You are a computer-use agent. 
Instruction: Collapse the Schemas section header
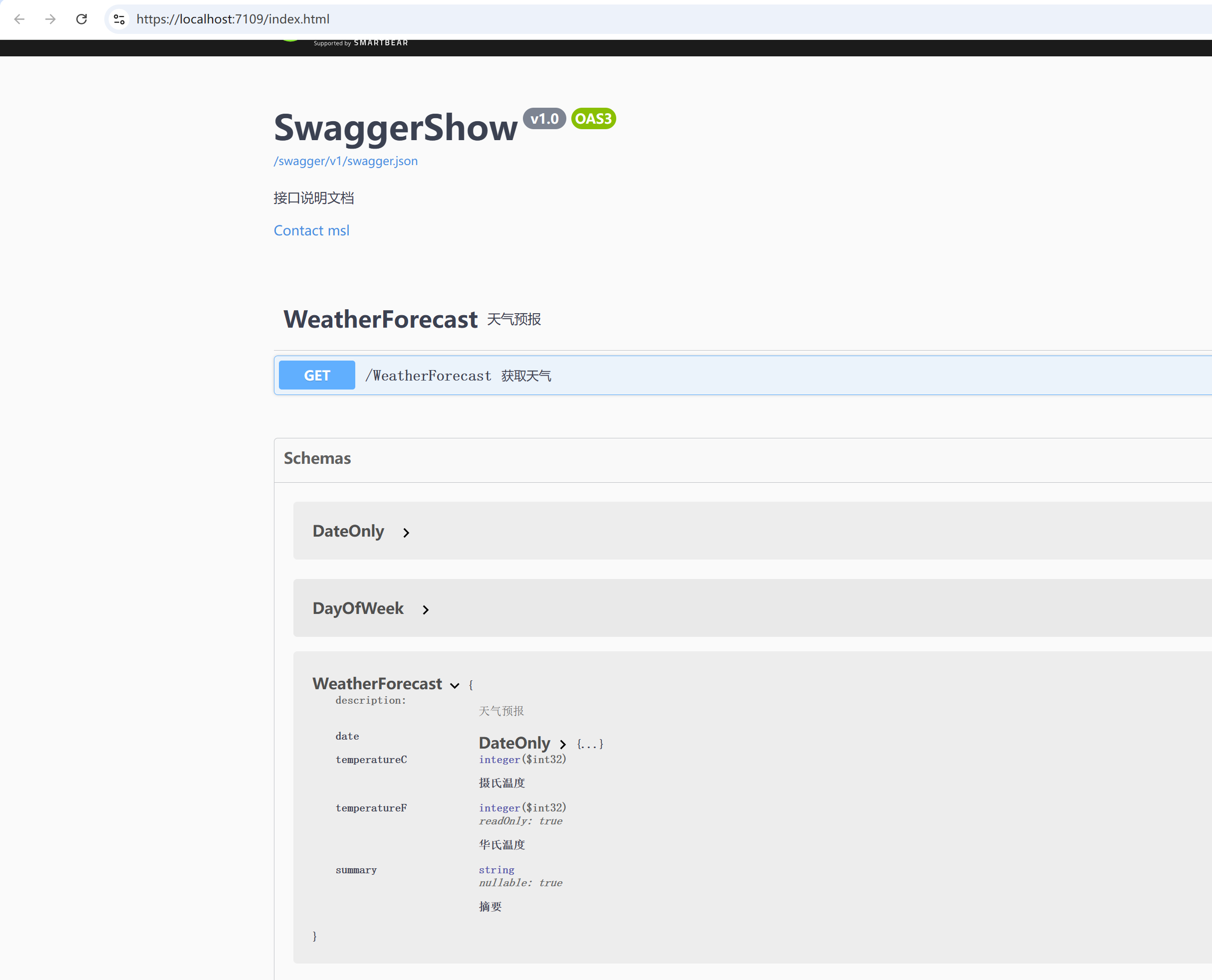317,458
